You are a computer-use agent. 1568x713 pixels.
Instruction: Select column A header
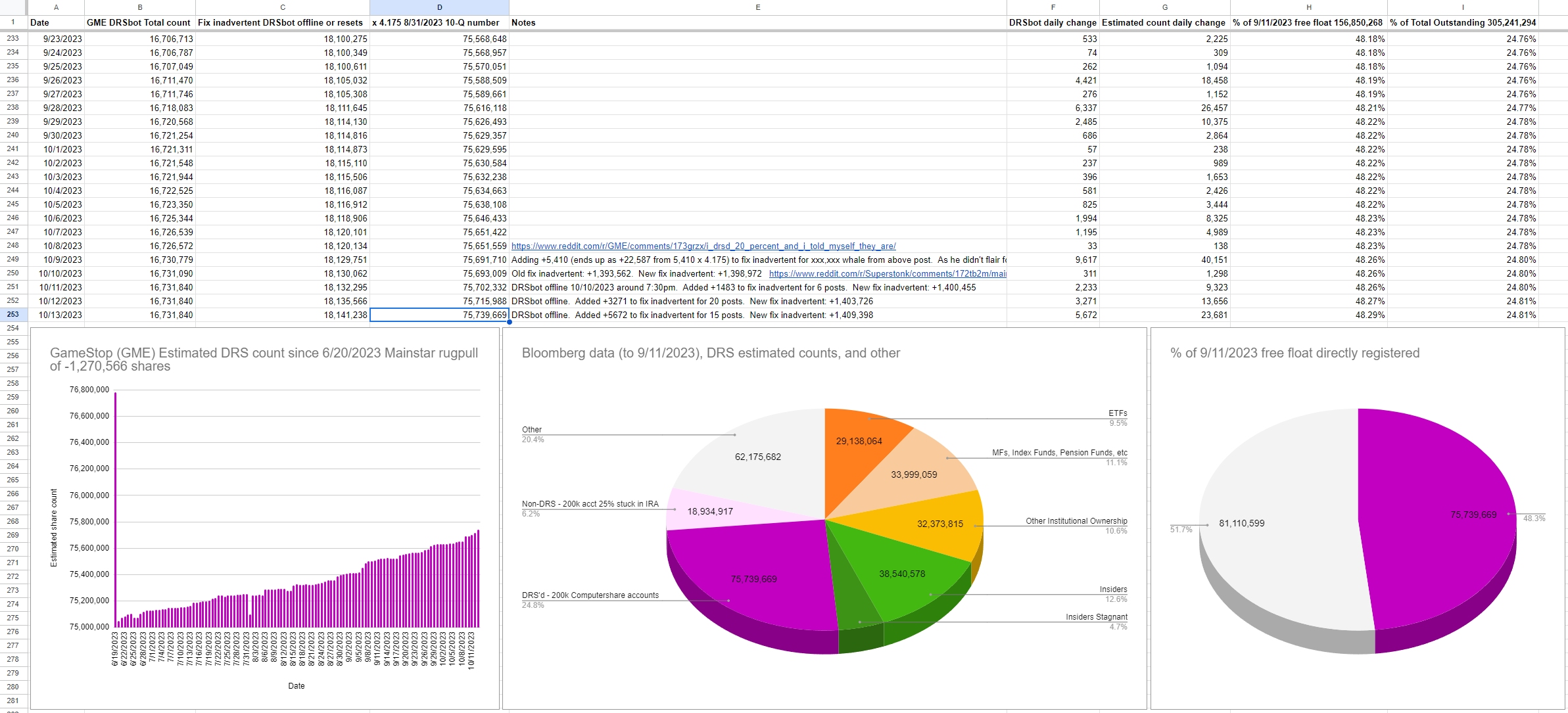click(56, 7)
